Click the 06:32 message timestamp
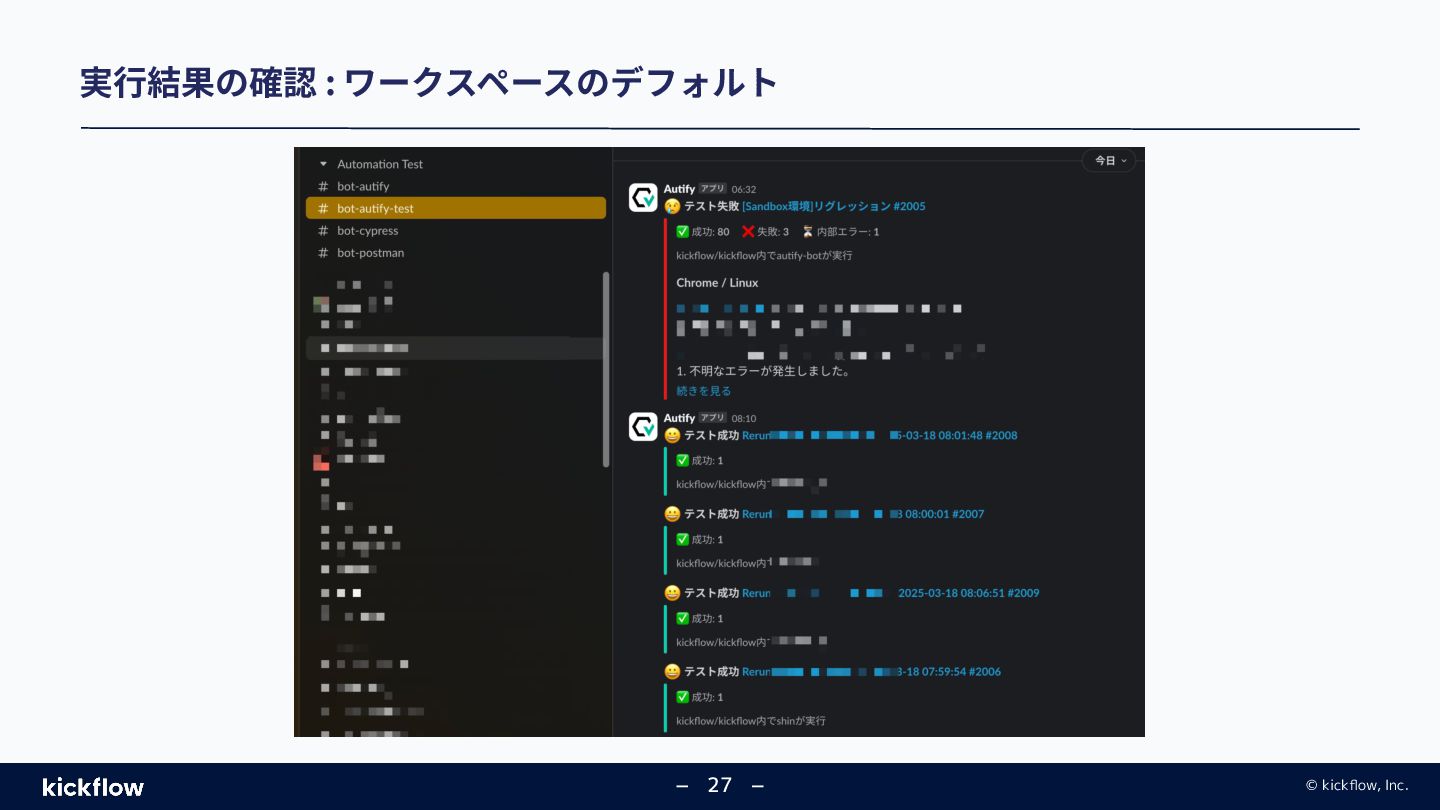The image size is (1440, 810). 744,189
